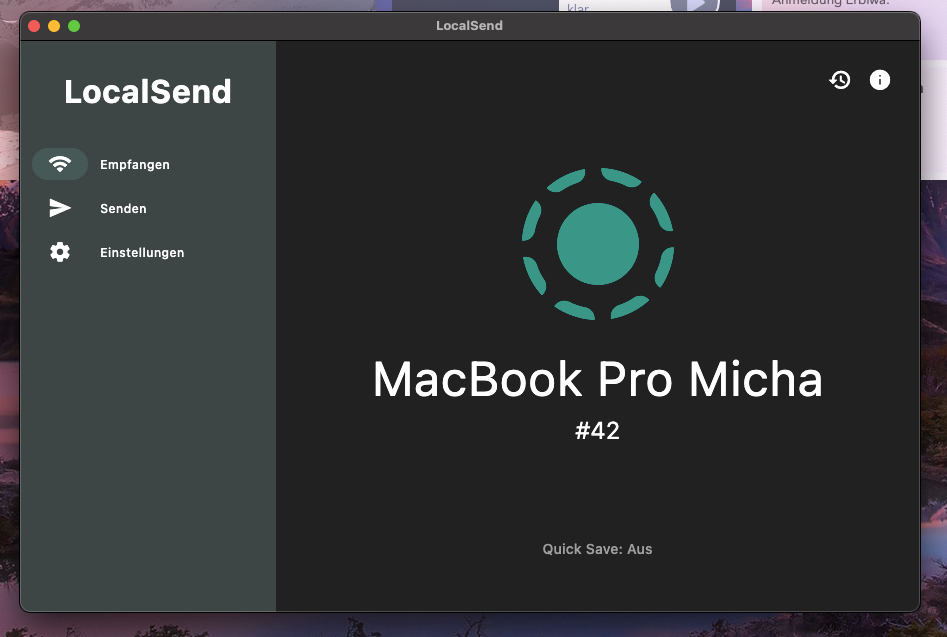Show the info icon details

879,80
